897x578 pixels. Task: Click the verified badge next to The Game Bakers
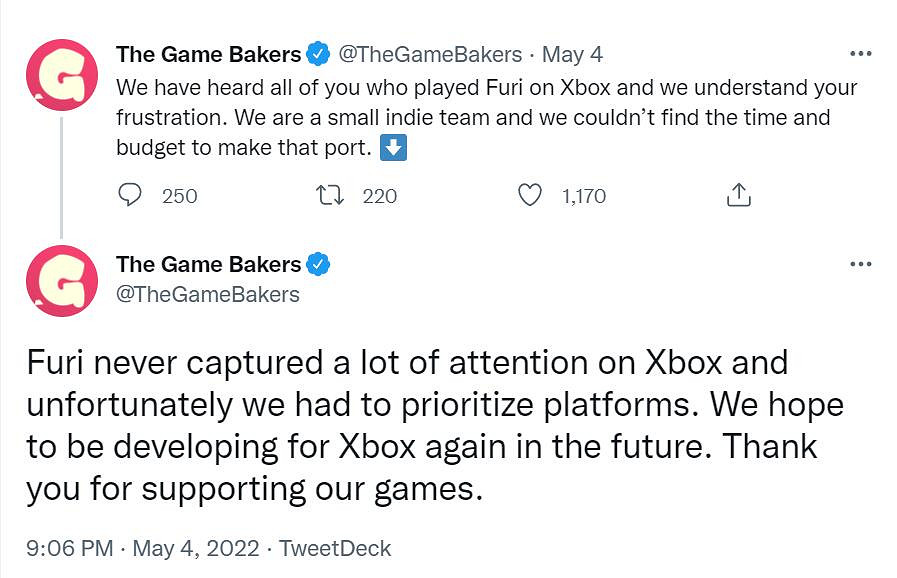click(x=317, y=55)
